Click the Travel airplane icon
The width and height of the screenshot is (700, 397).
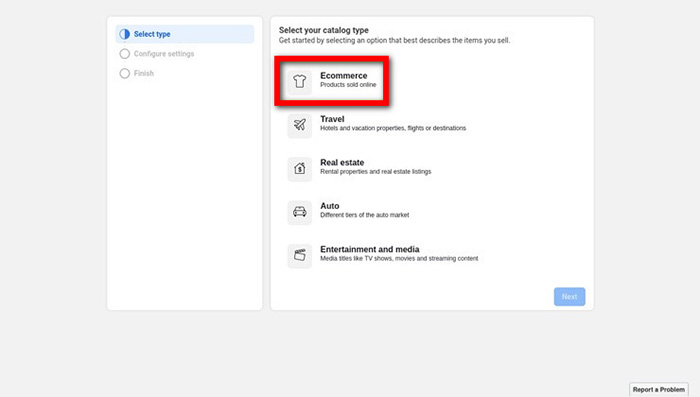click(300, 125)
